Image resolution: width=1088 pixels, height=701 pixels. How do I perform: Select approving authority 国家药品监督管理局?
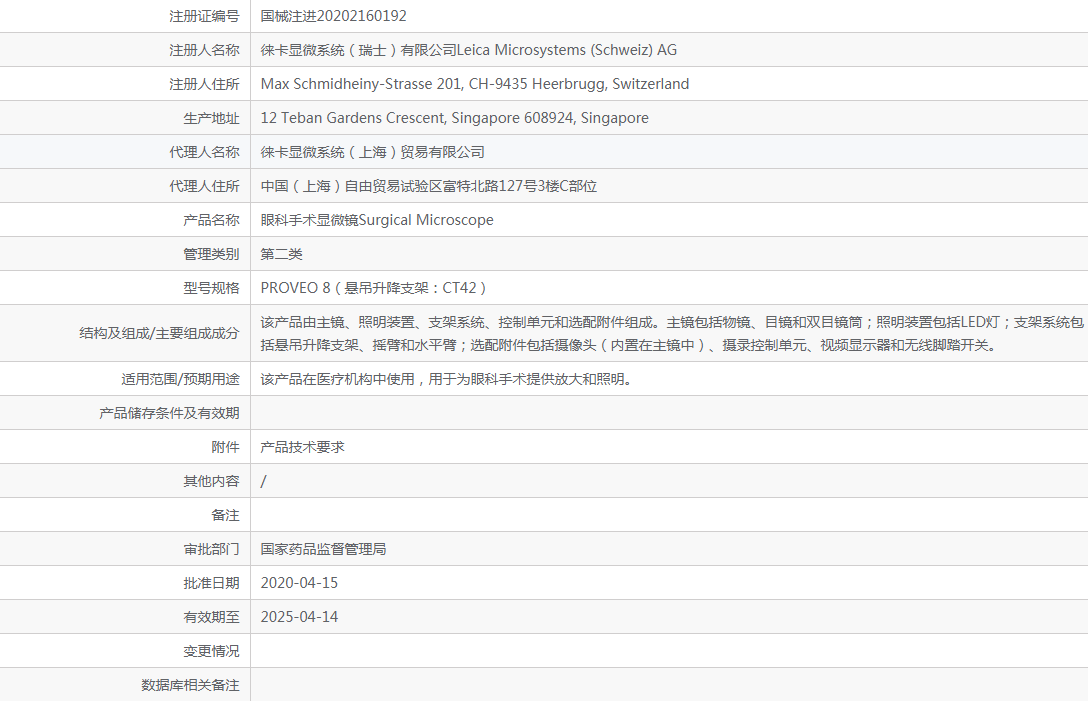[x=323, y=549]
